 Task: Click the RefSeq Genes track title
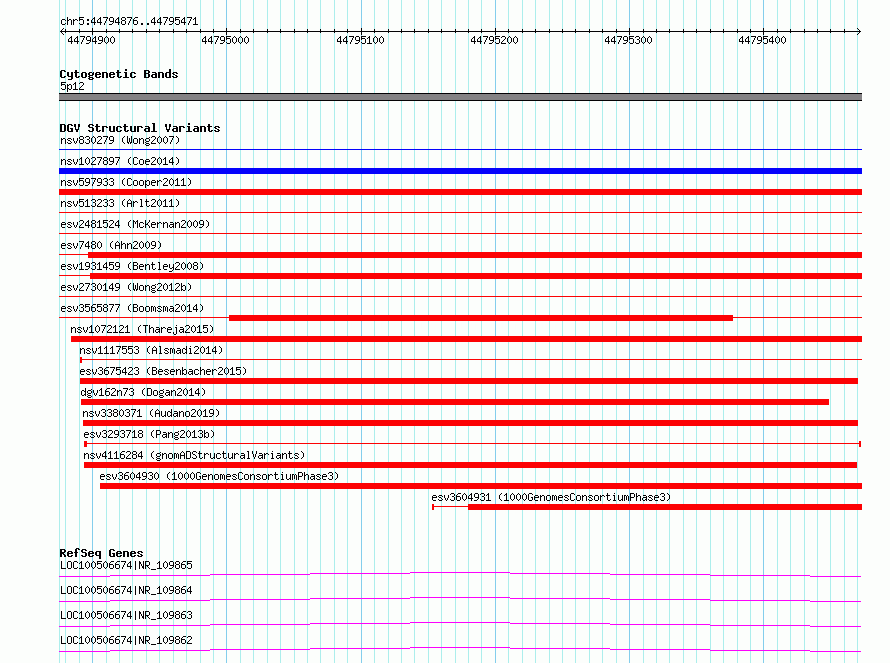pos(101,553)
